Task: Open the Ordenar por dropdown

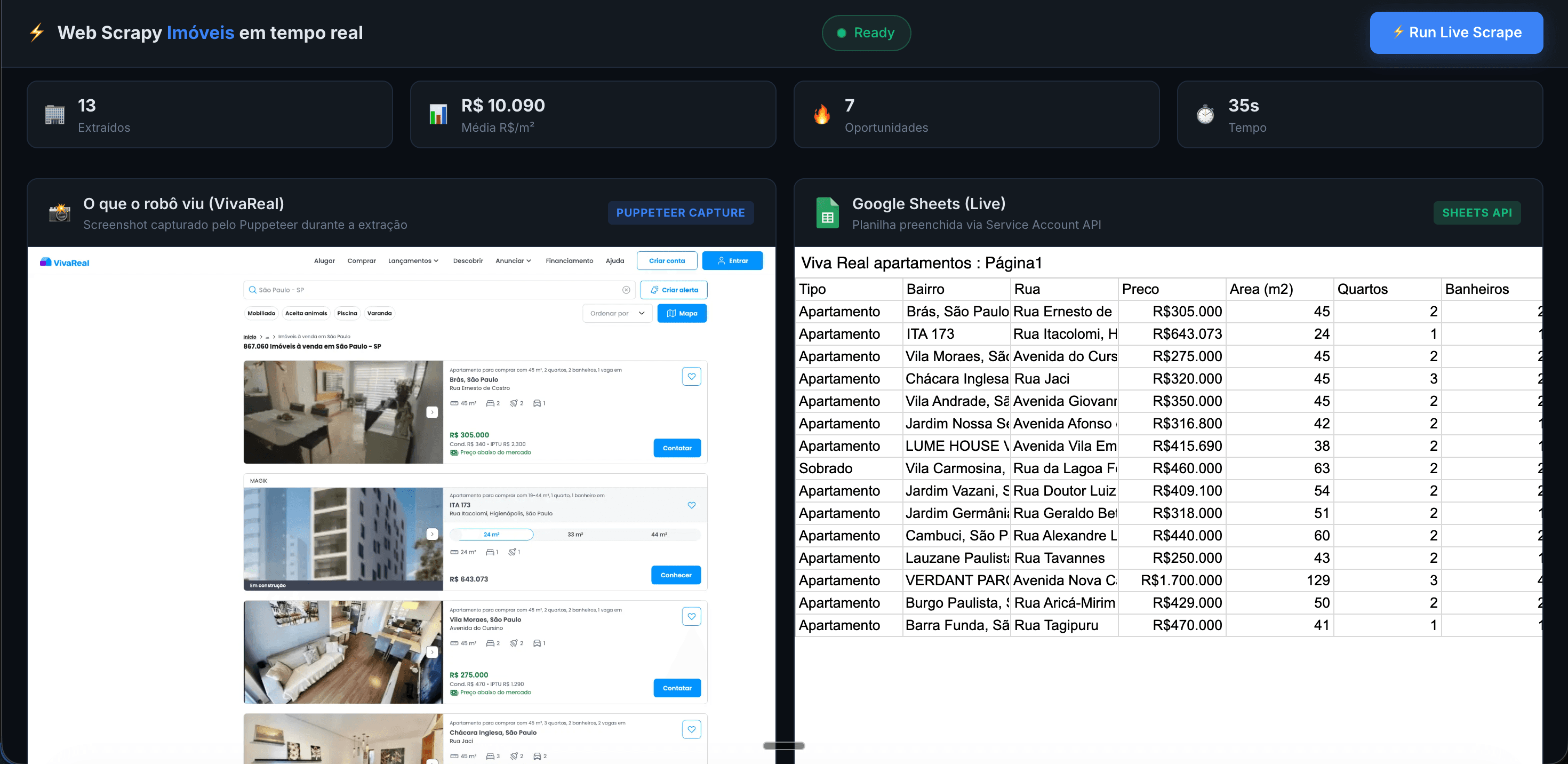Action: tap(617, 314)
